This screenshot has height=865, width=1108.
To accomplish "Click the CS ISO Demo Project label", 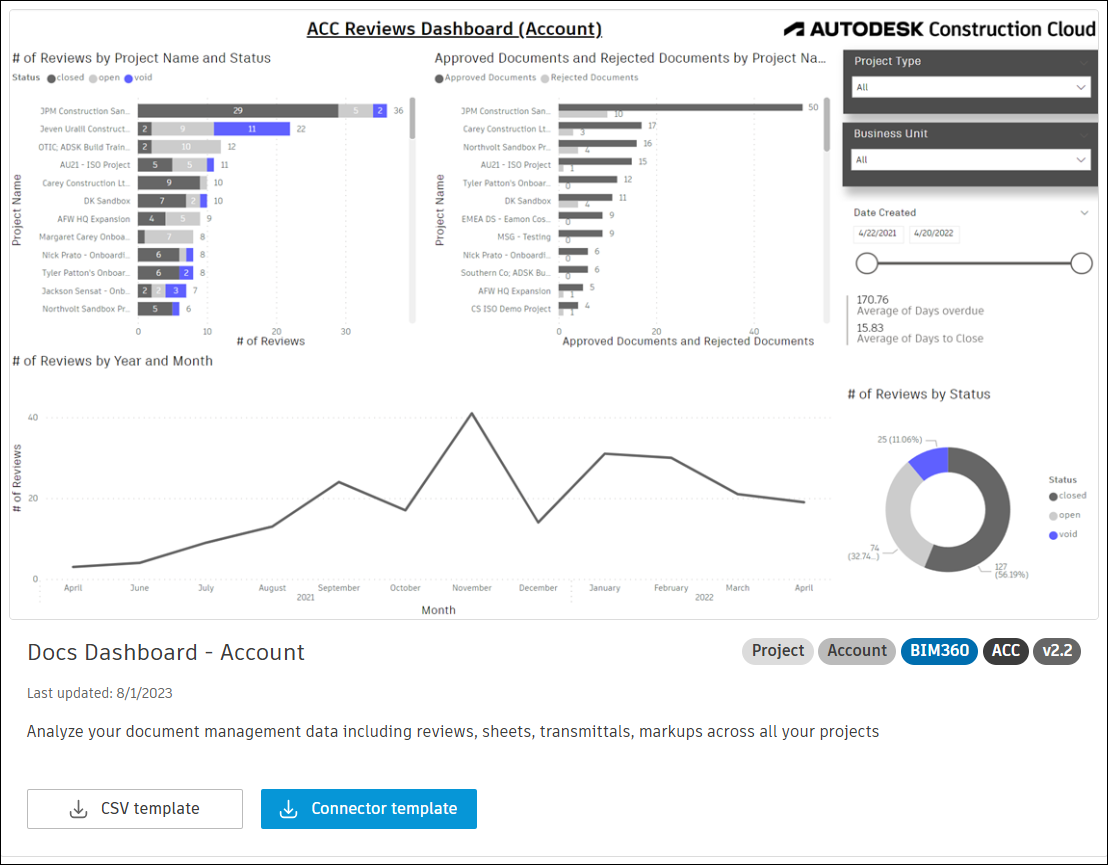I will [x=511, y=309].
